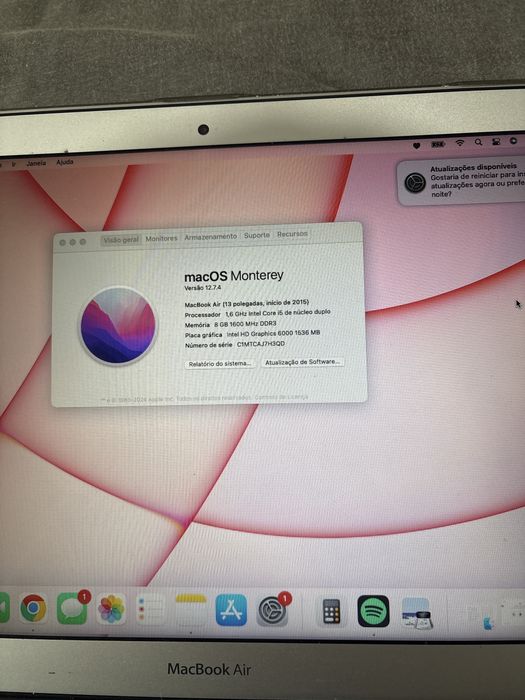
Task: Click the serial number C1MTCAJ7H3QD
Action: pyautogui.click(x=261, y=344)
